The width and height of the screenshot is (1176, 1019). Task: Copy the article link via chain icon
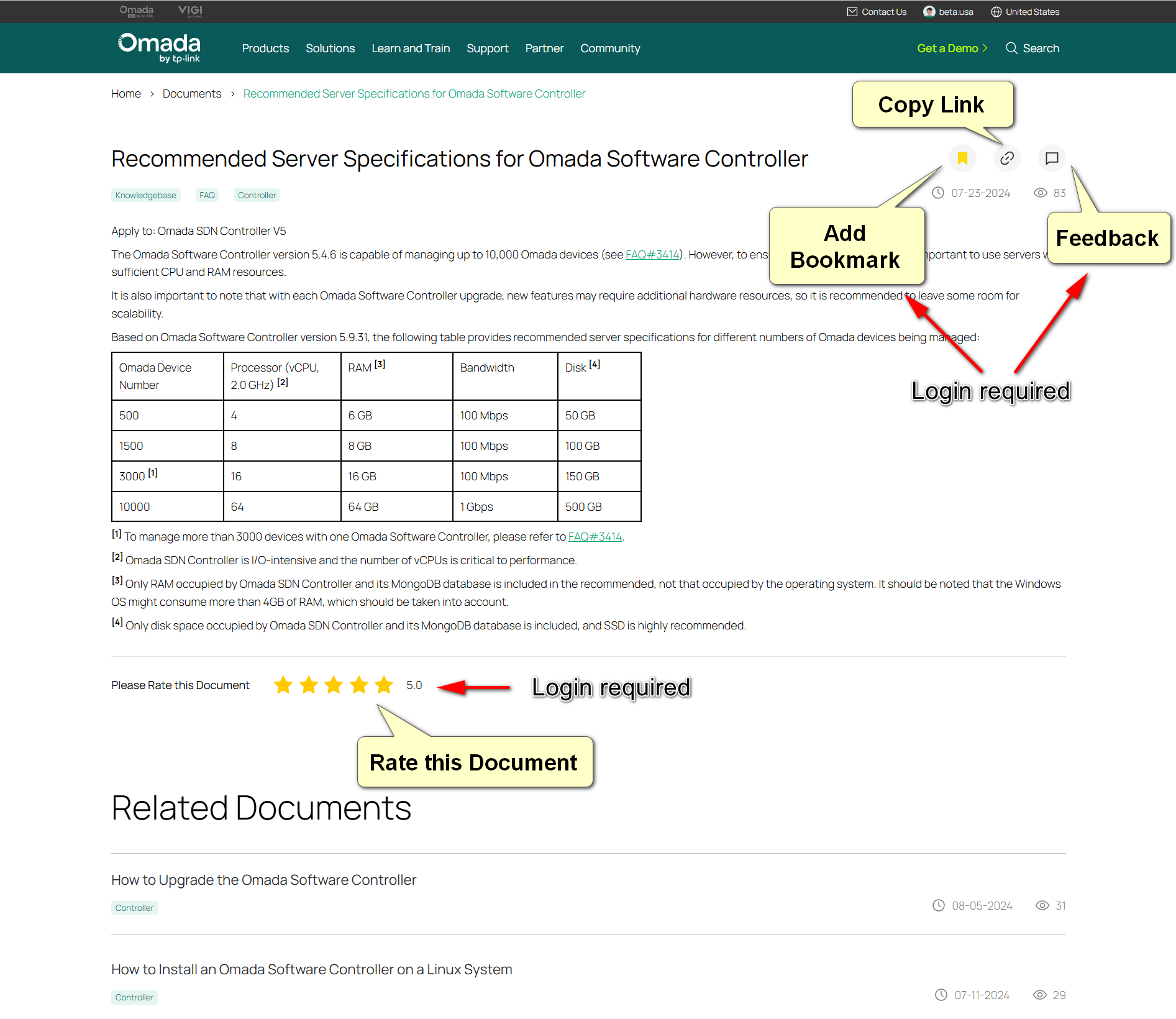[1007, 158]
